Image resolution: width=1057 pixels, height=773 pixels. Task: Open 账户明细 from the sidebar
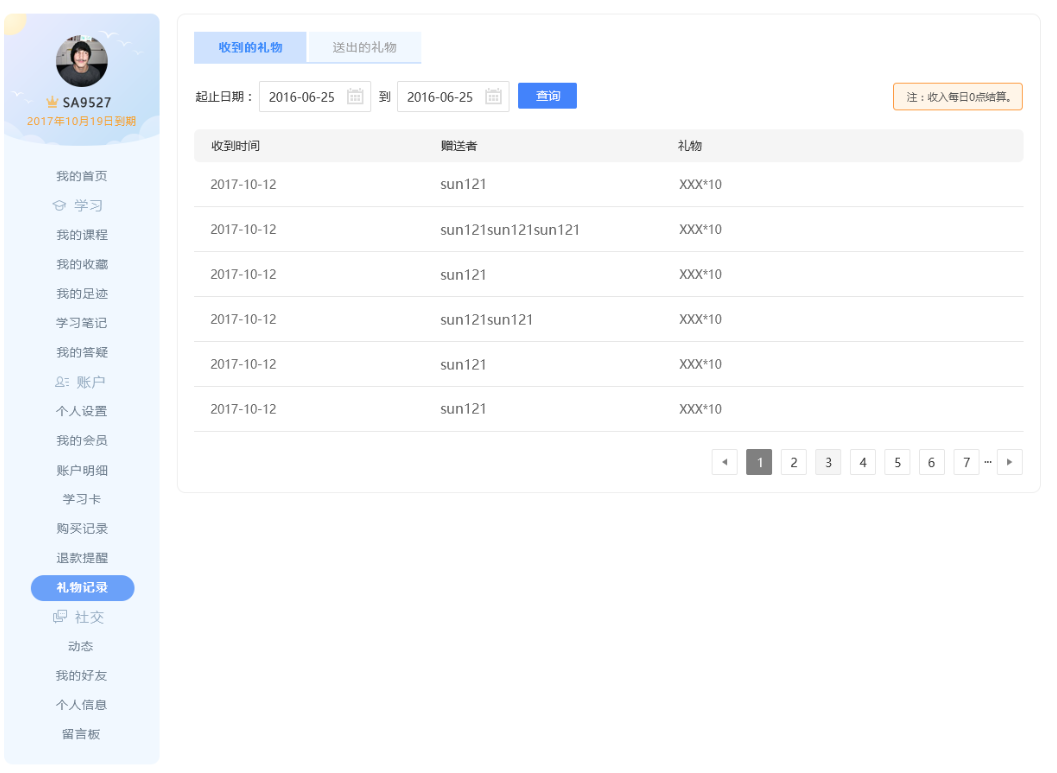coord(82,470)
